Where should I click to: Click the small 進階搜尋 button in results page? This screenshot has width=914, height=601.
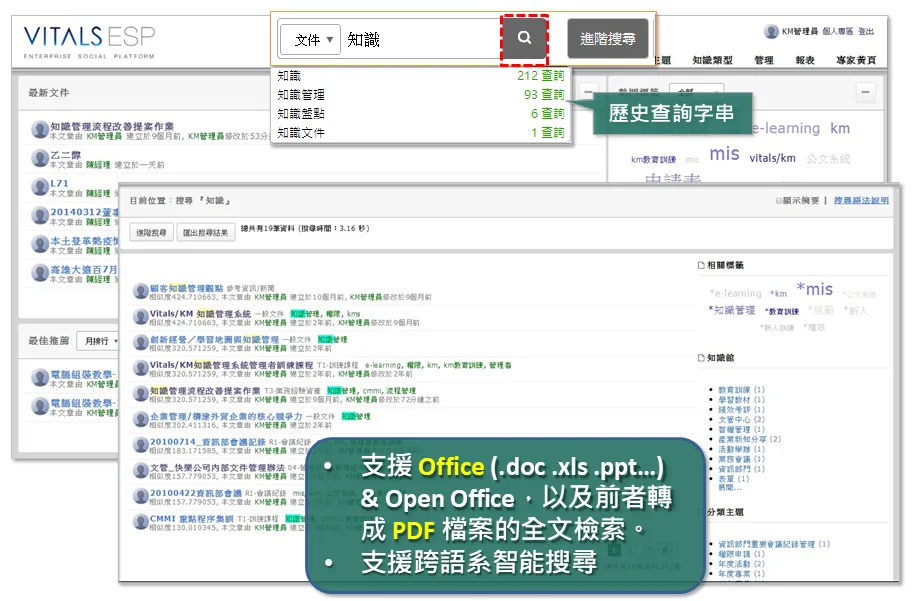coord(151,233)
